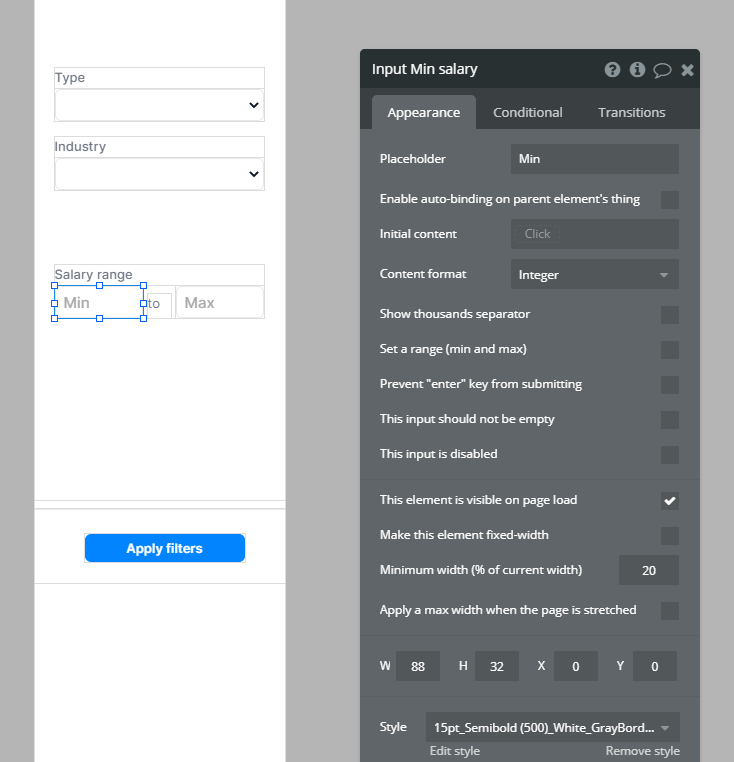Enable Set a range (min and max)
This screenshot has height=762, width=734.
pos(669,349)
